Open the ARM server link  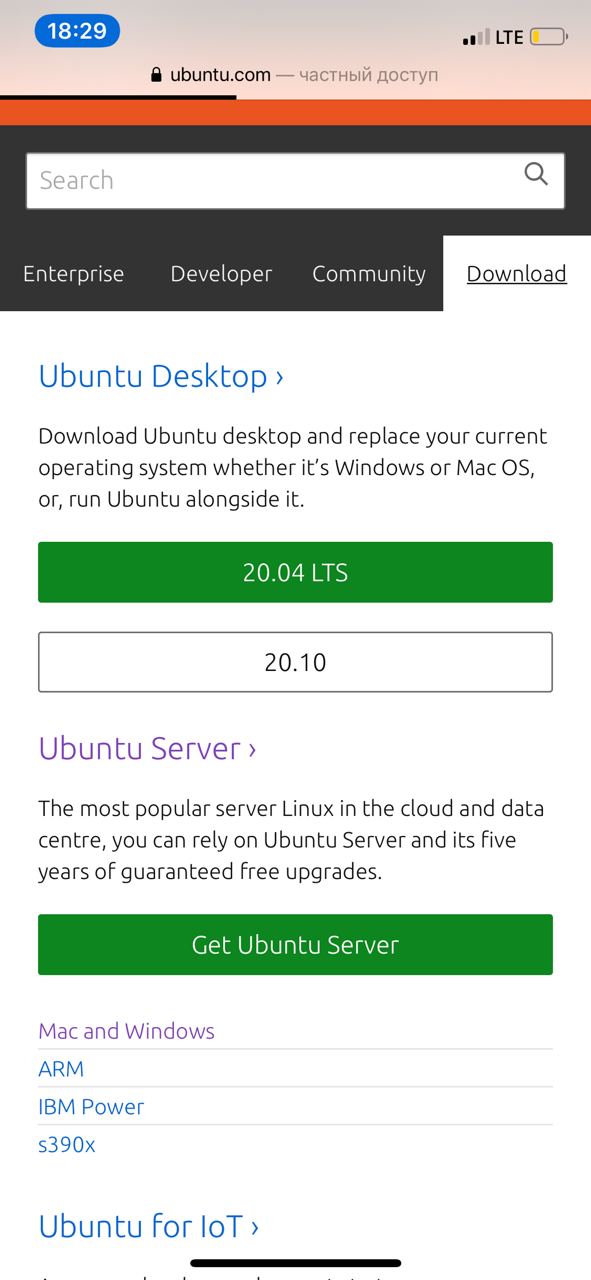point(61,1069)
